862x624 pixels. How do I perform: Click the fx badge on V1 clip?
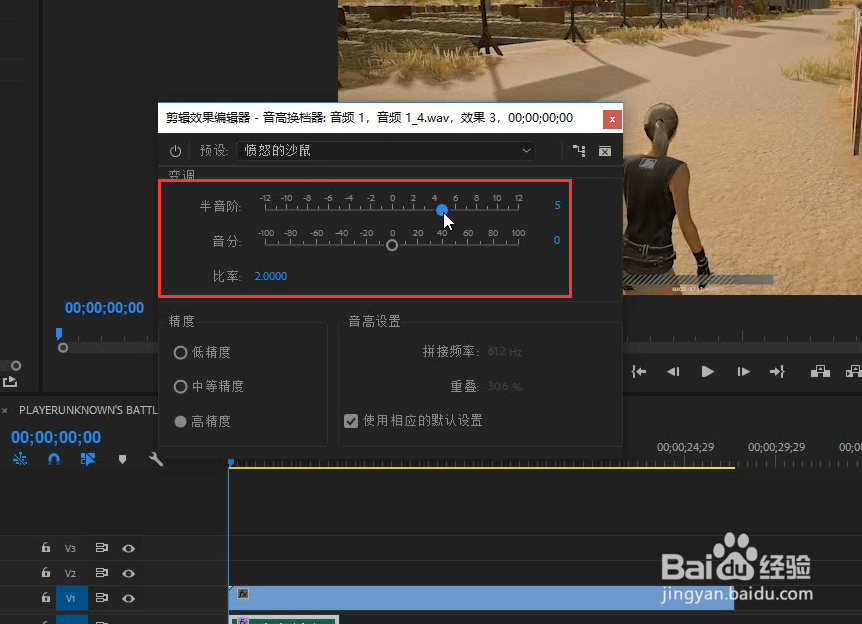coord(243,594)
